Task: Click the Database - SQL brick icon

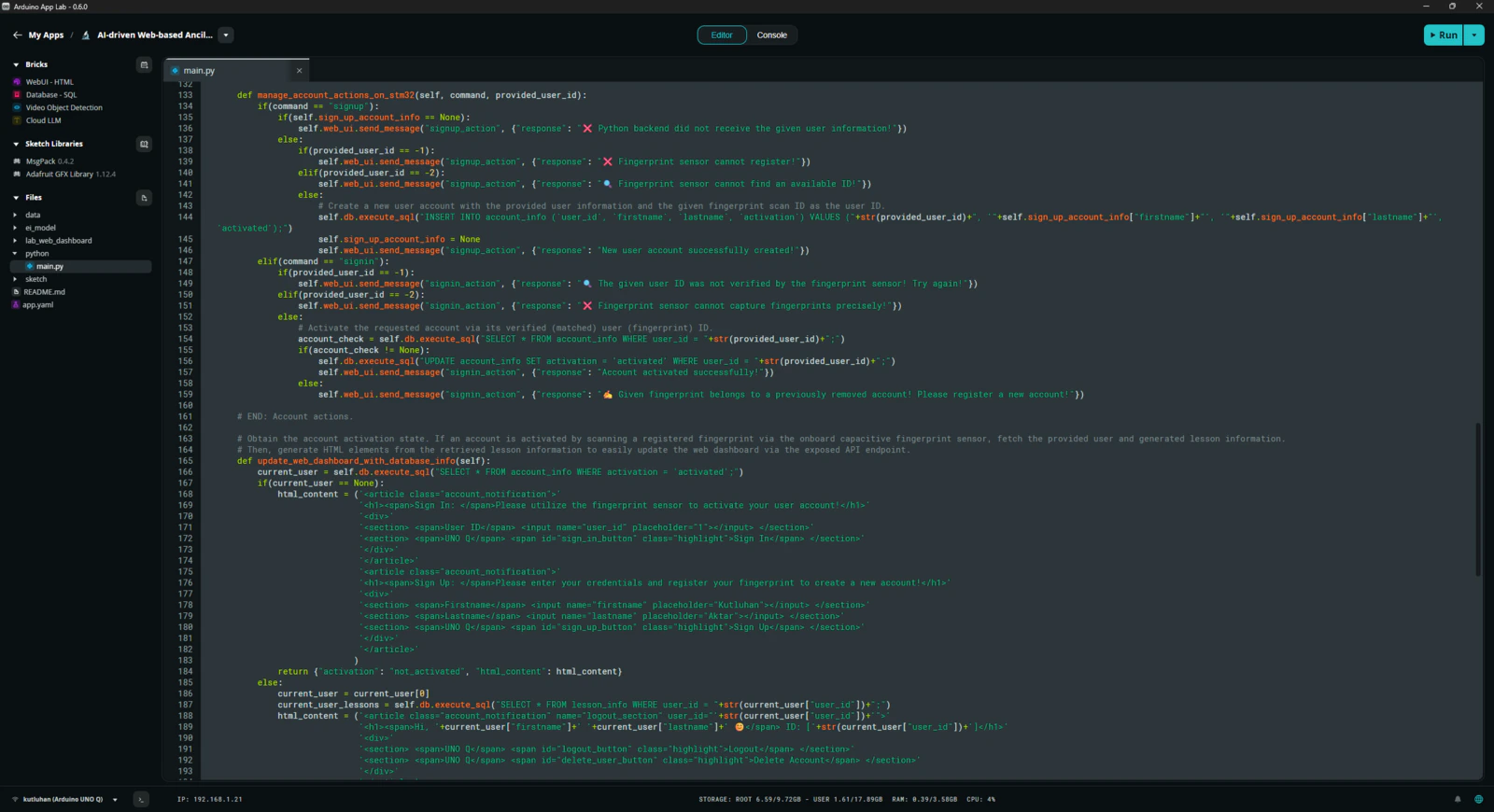Action: [17, 95]
